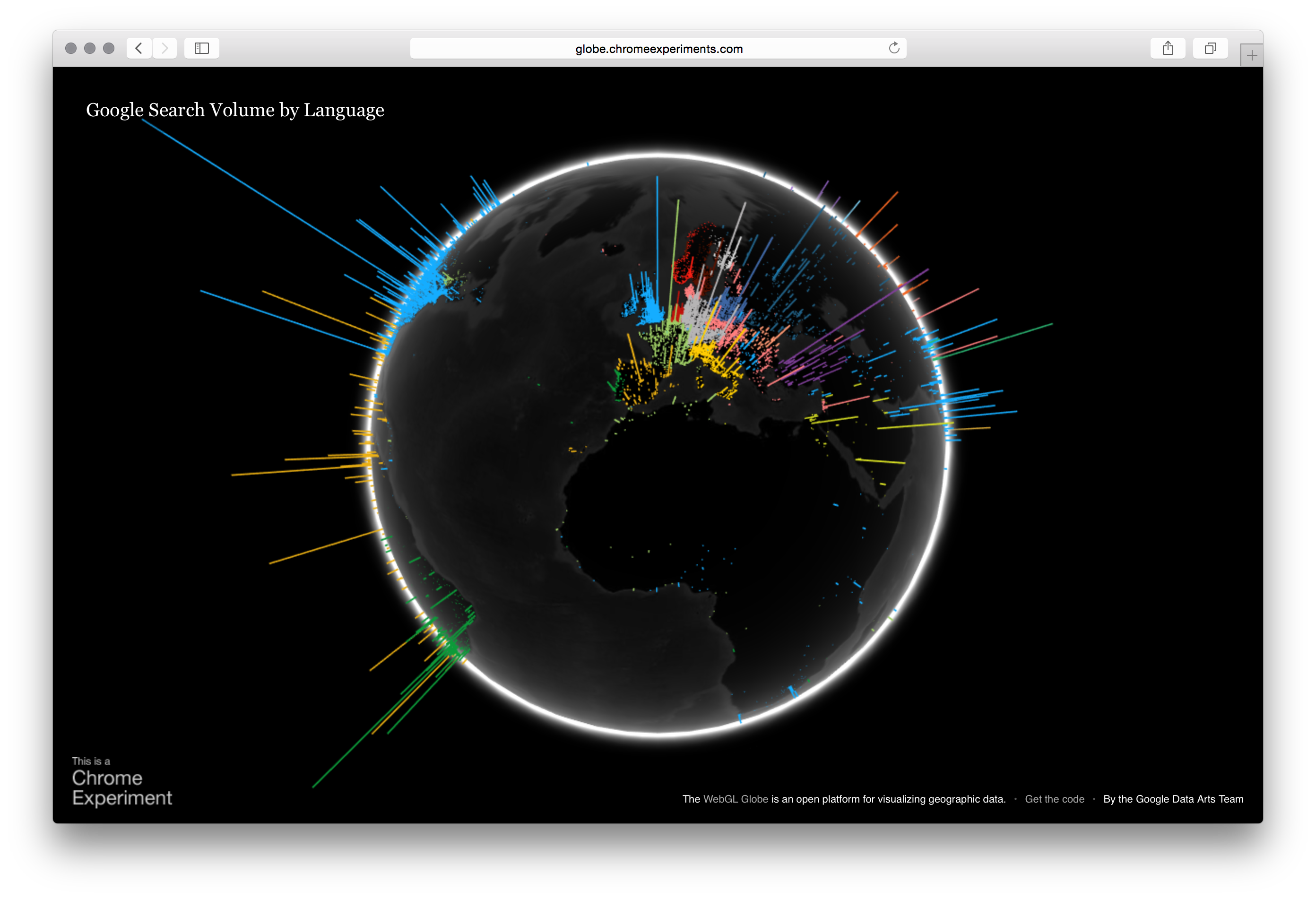
Task: Go back to the previous page
Action: coord(139,48)
